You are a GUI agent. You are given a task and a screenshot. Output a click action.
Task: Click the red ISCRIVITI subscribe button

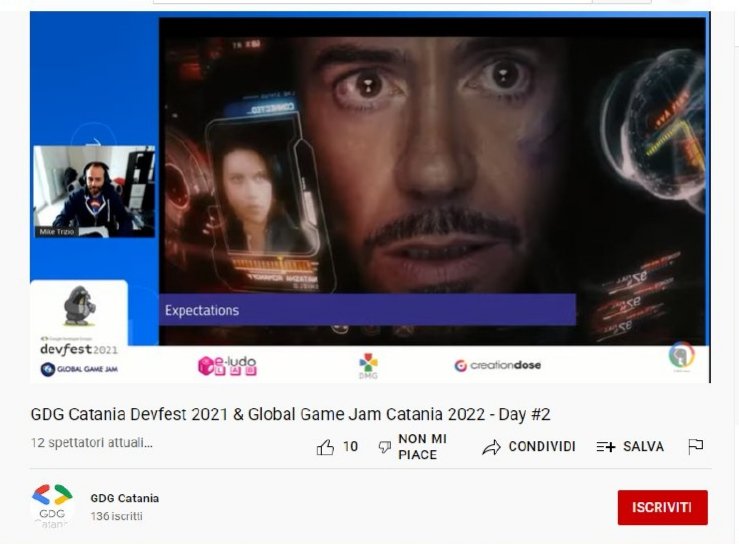[x=663, y=507]
